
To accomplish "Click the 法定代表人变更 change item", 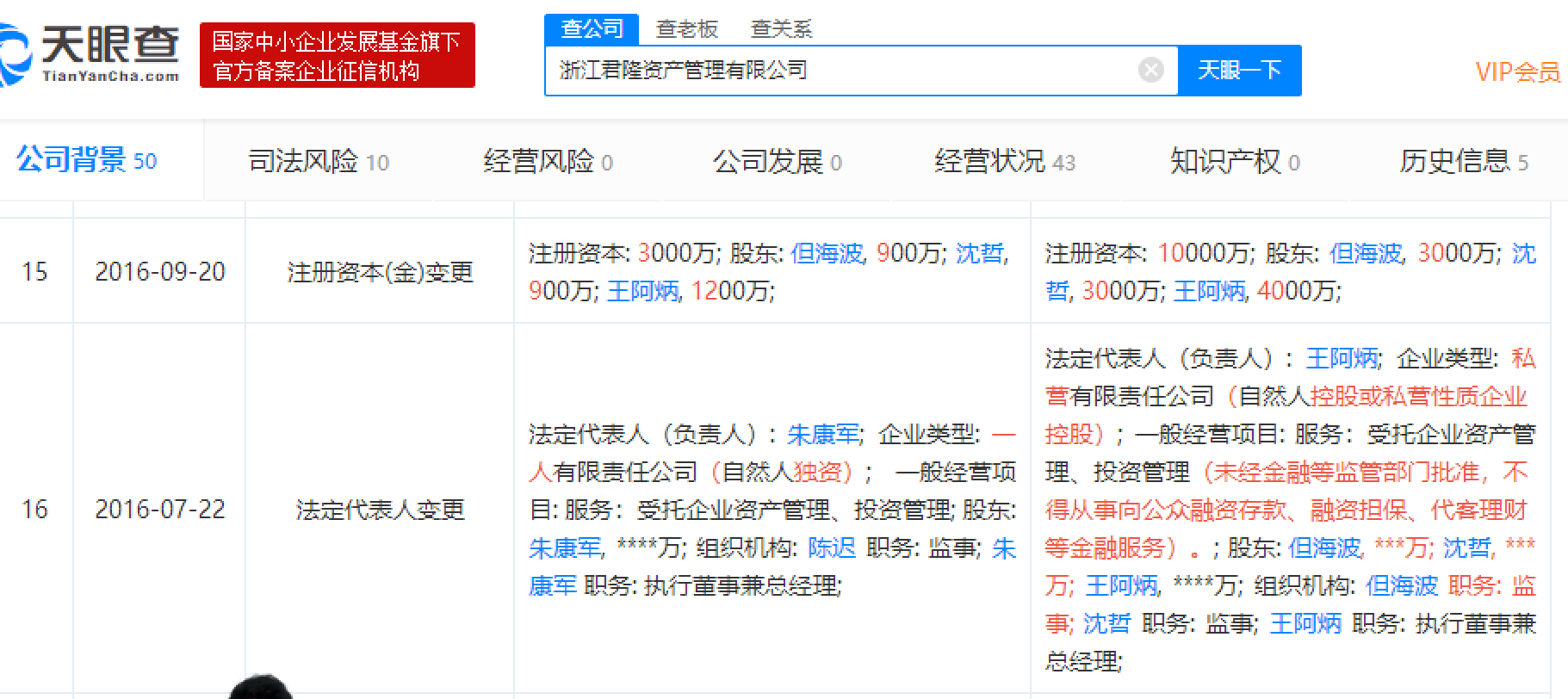I will (380, 510).
